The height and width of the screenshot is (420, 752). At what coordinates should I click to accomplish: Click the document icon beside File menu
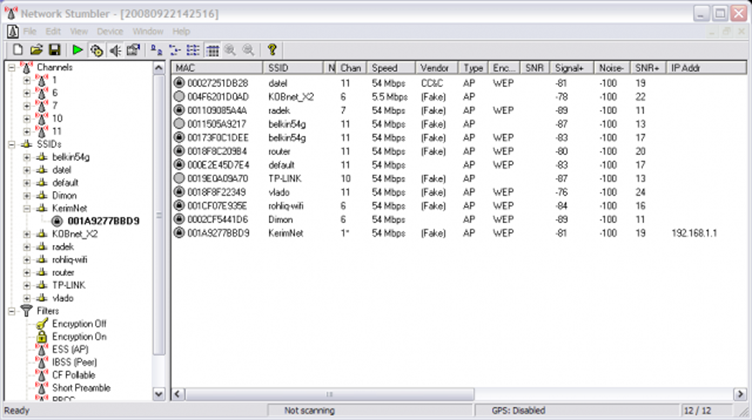12,31
